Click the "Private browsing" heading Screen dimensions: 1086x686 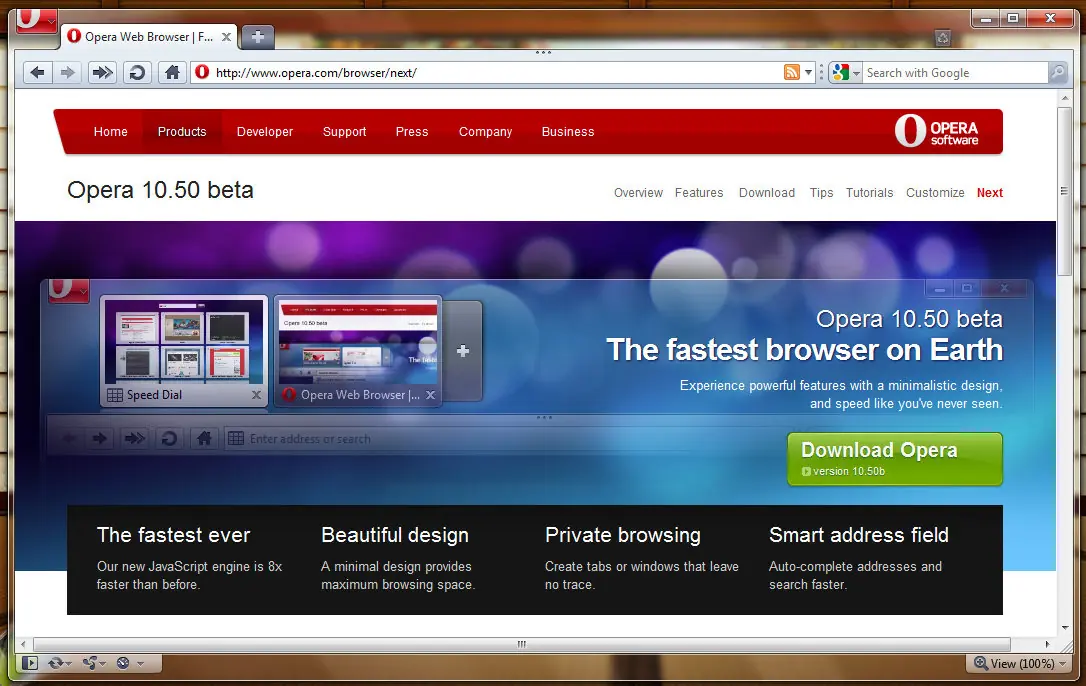tap(623, 535)
